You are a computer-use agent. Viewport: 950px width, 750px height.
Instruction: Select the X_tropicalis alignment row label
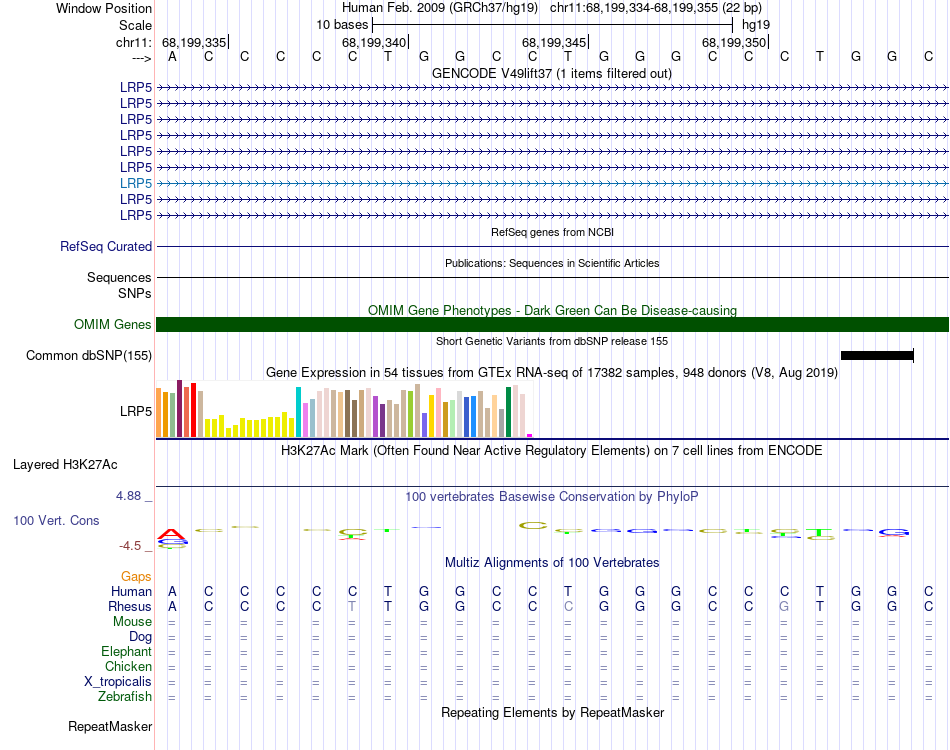pos(118,682)
